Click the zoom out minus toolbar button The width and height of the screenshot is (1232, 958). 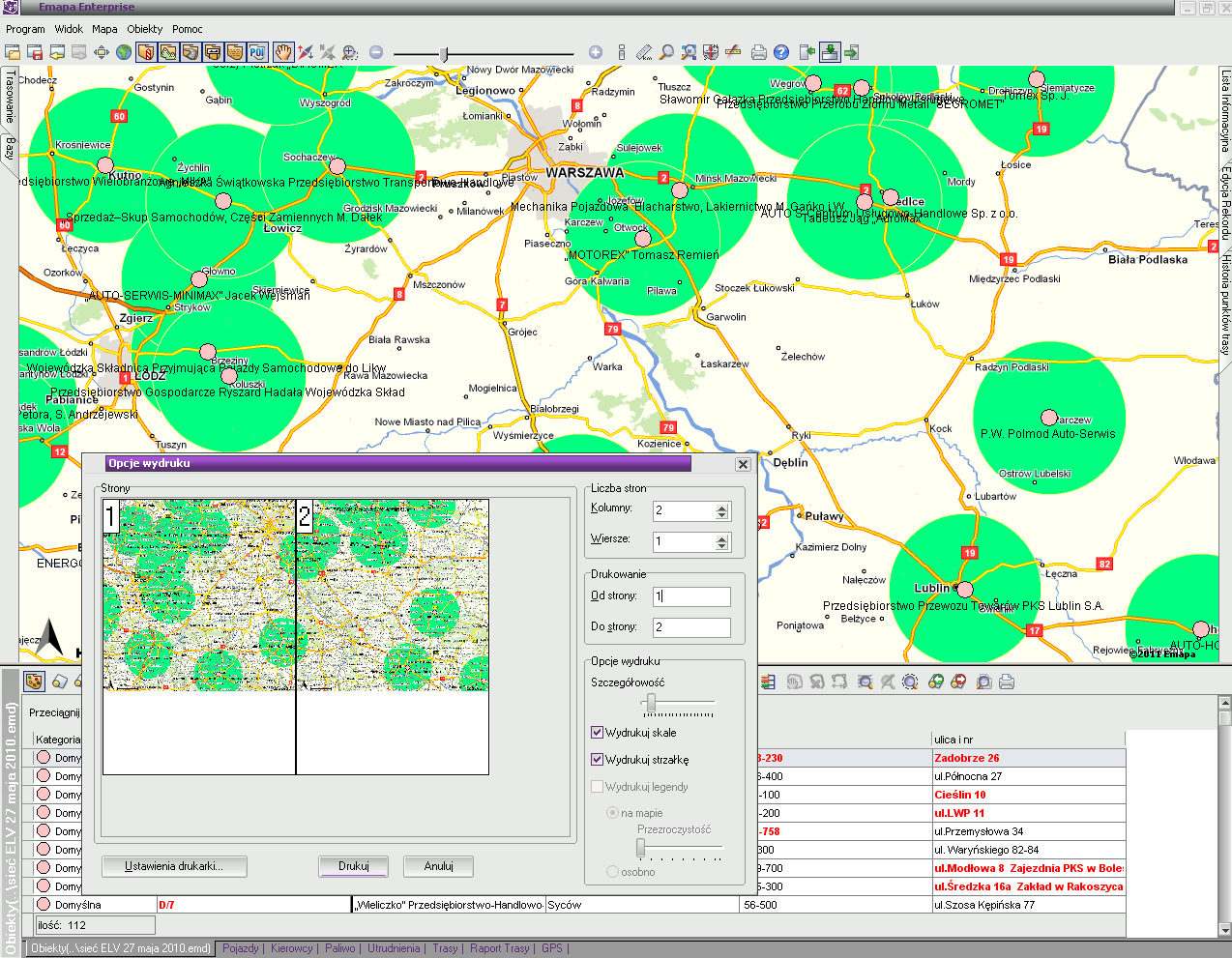(x=376, y=52)
